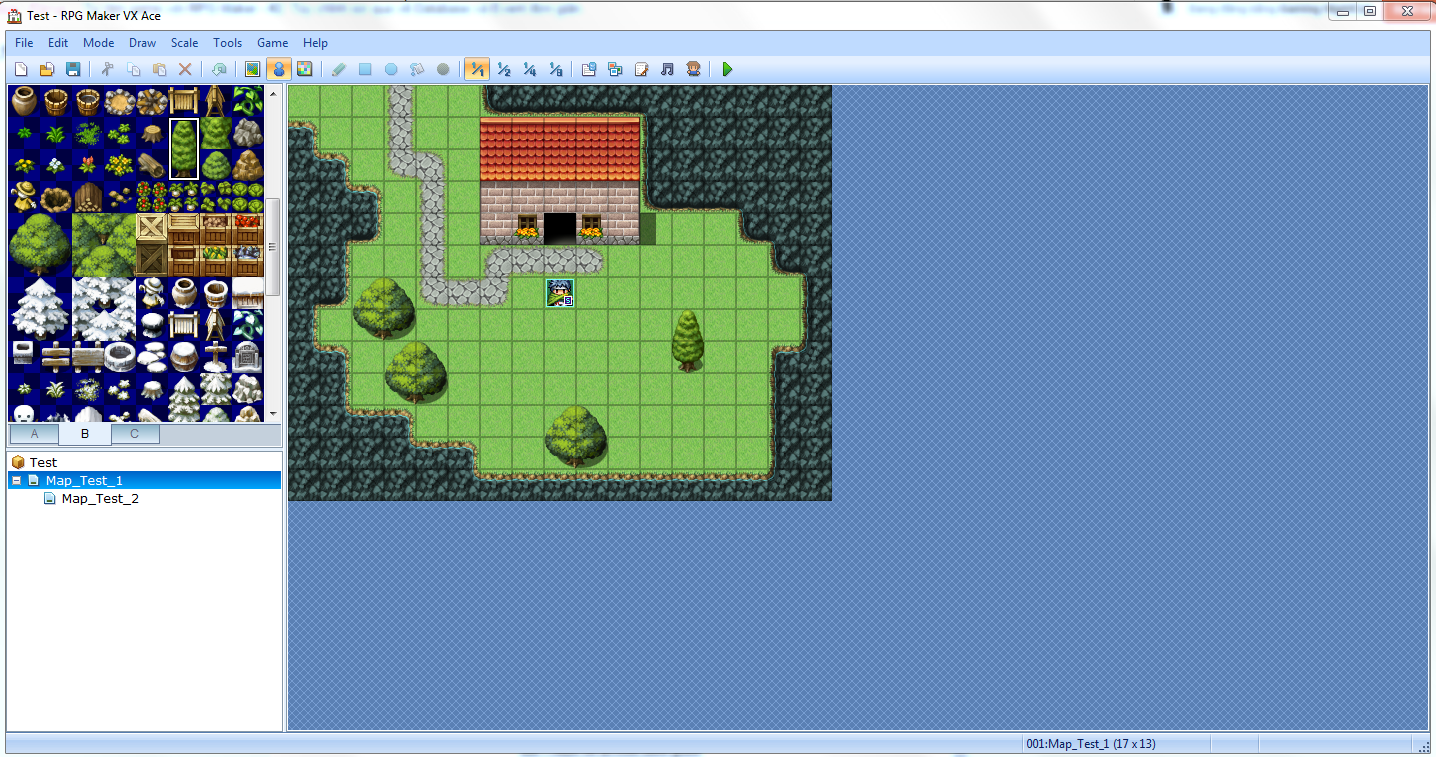
Task: Open the Game menu
Action: (x=272, y=43)
